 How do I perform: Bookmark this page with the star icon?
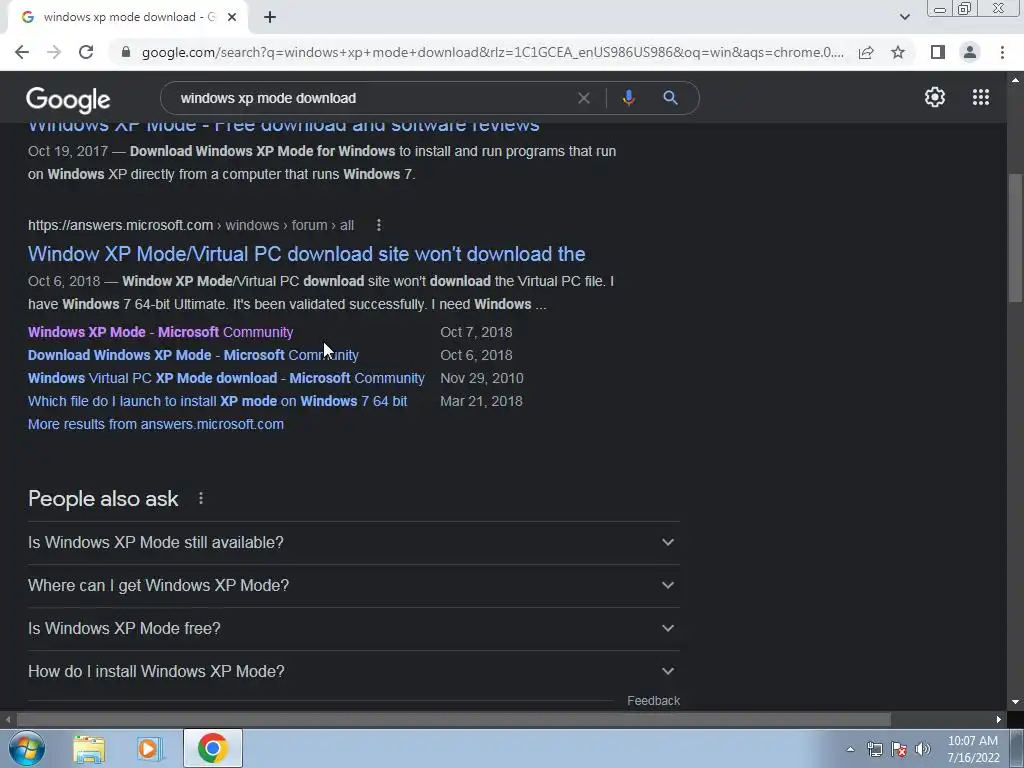point(898,52)
